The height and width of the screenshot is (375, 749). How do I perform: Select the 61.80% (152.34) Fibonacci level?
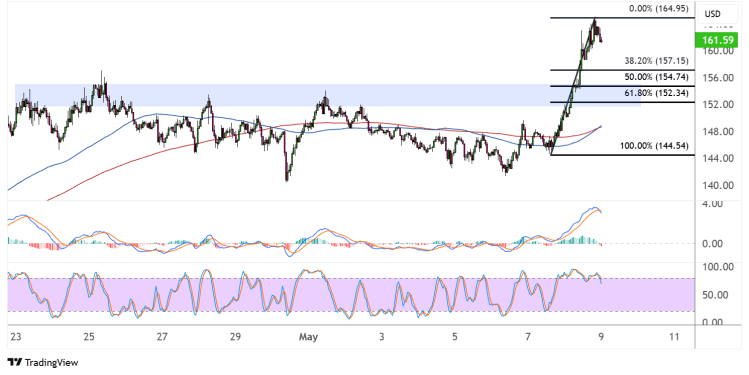pos(656,93)
